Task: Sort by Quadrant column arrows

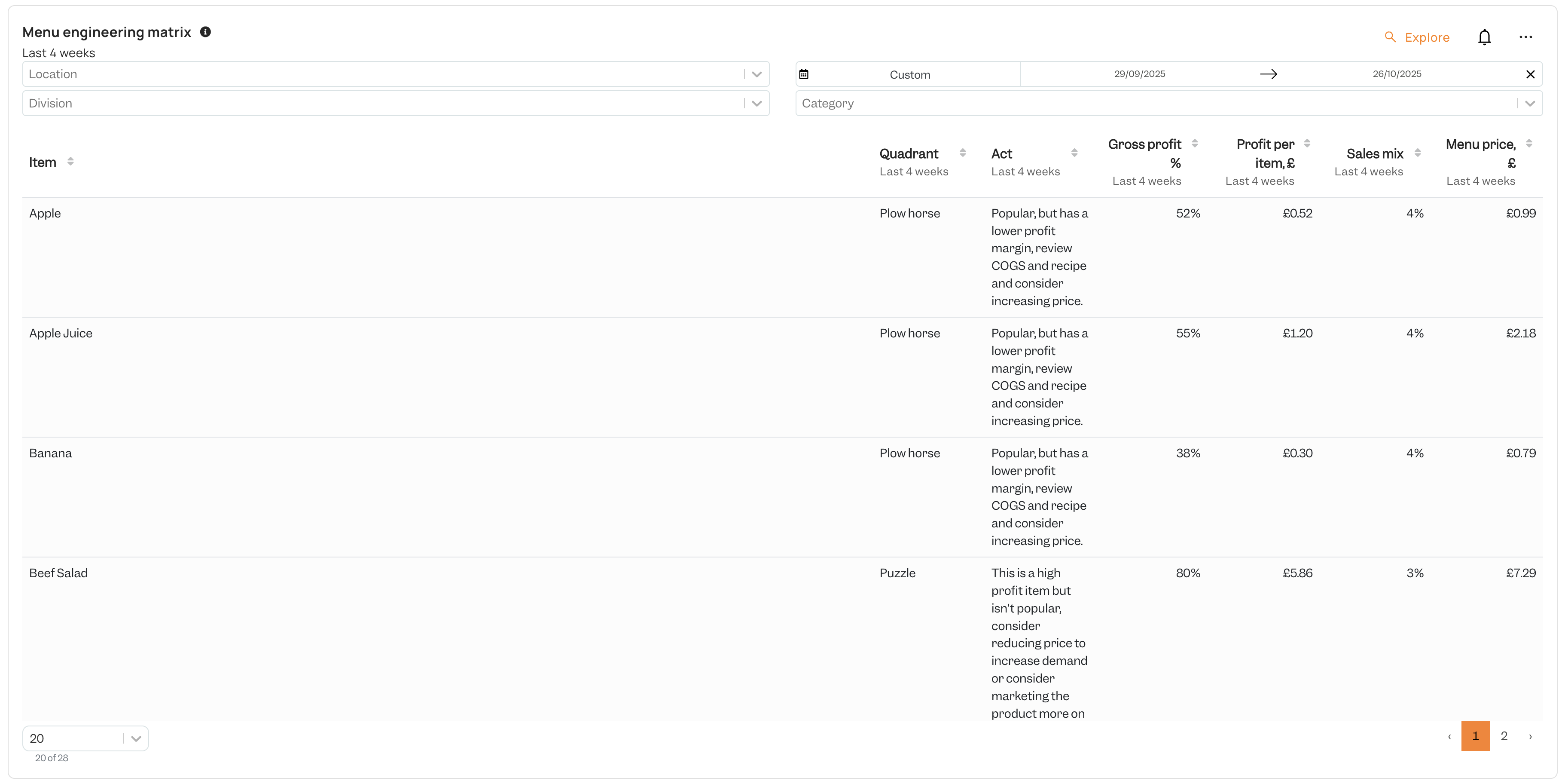Action: click(x=962, y=153)
